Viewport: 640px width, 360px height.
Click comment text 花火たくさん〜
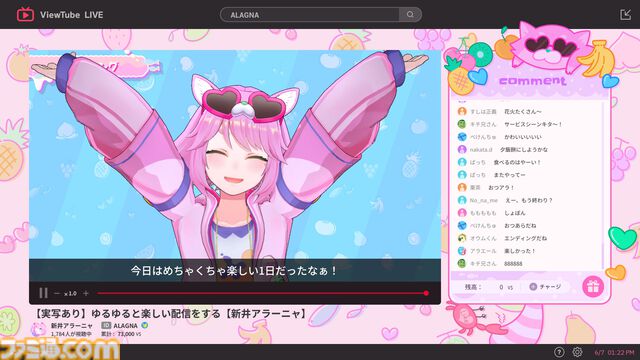523,111
